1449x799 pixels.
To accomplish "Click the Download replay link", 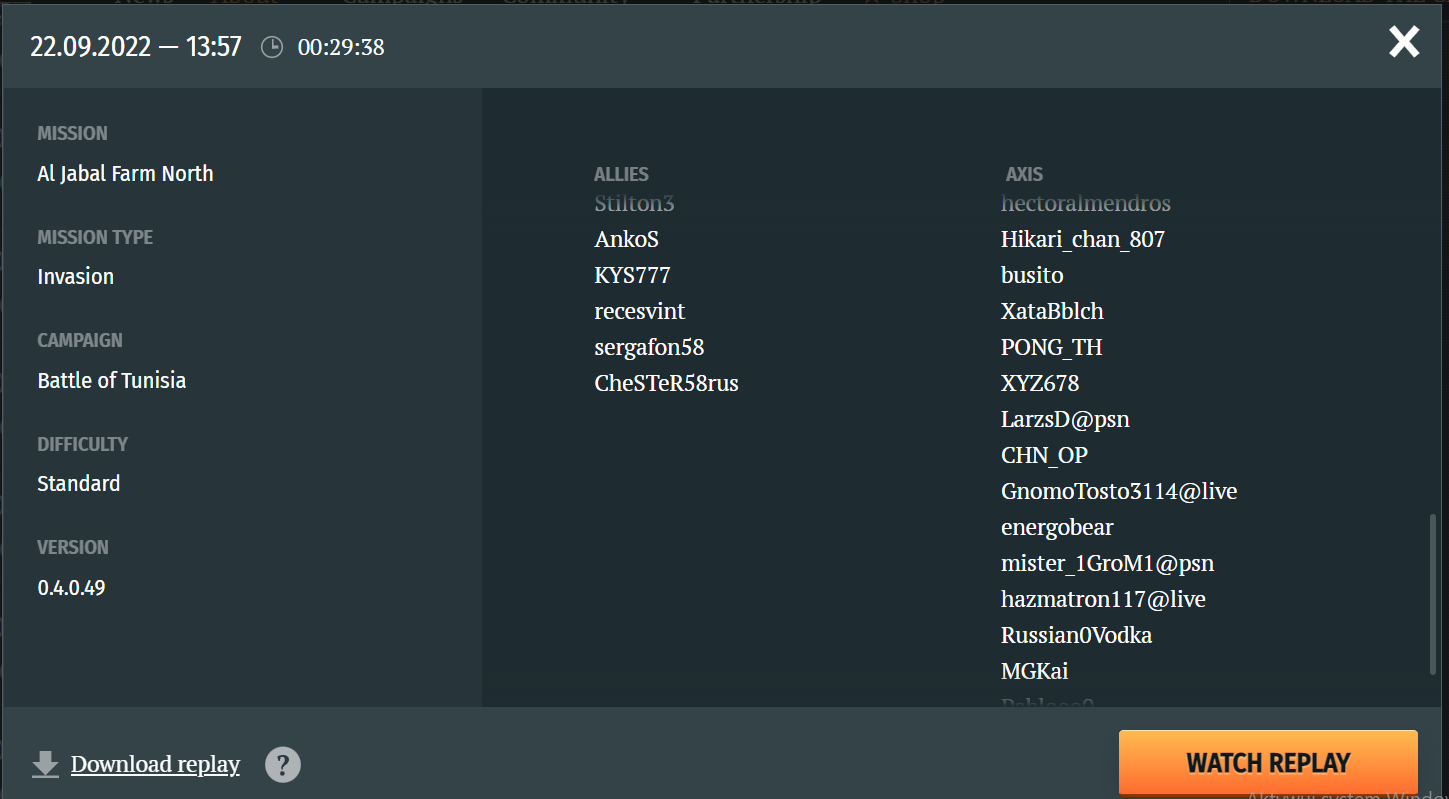I will 155,764.
